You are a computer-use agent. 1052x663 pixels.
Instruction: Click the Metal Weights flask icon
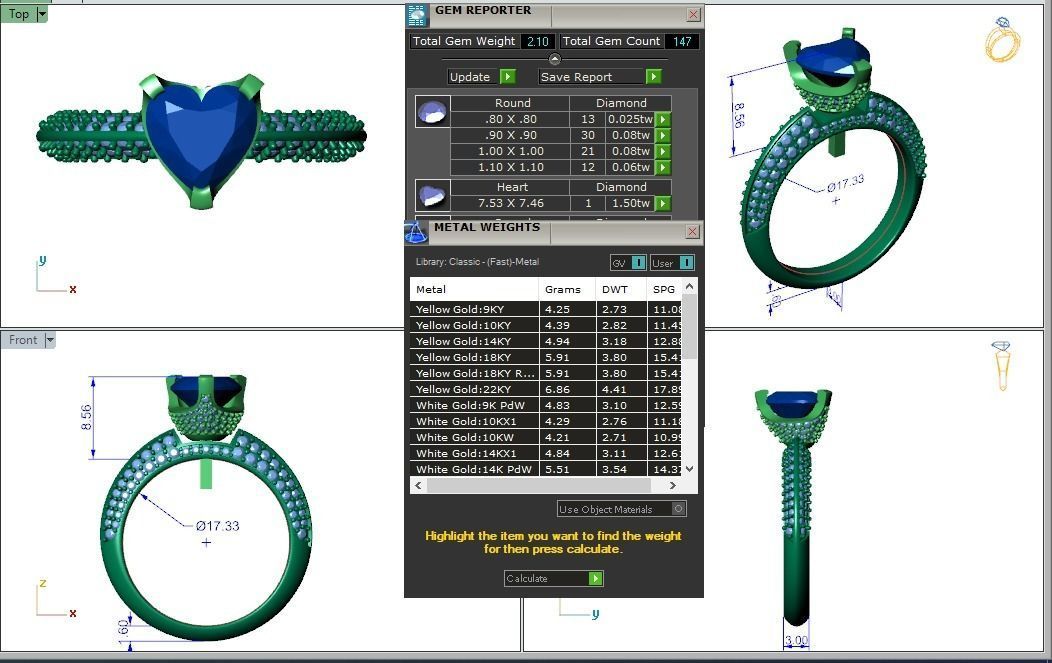coord(416,232)
